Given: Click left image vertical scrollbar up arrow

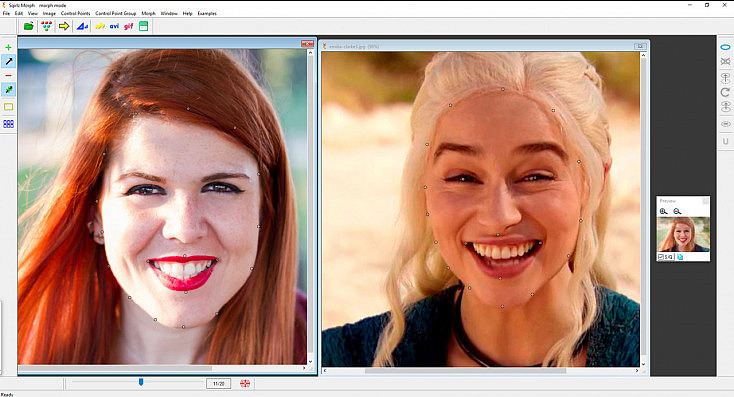Looking at the screenshot, I should [310, 53].
